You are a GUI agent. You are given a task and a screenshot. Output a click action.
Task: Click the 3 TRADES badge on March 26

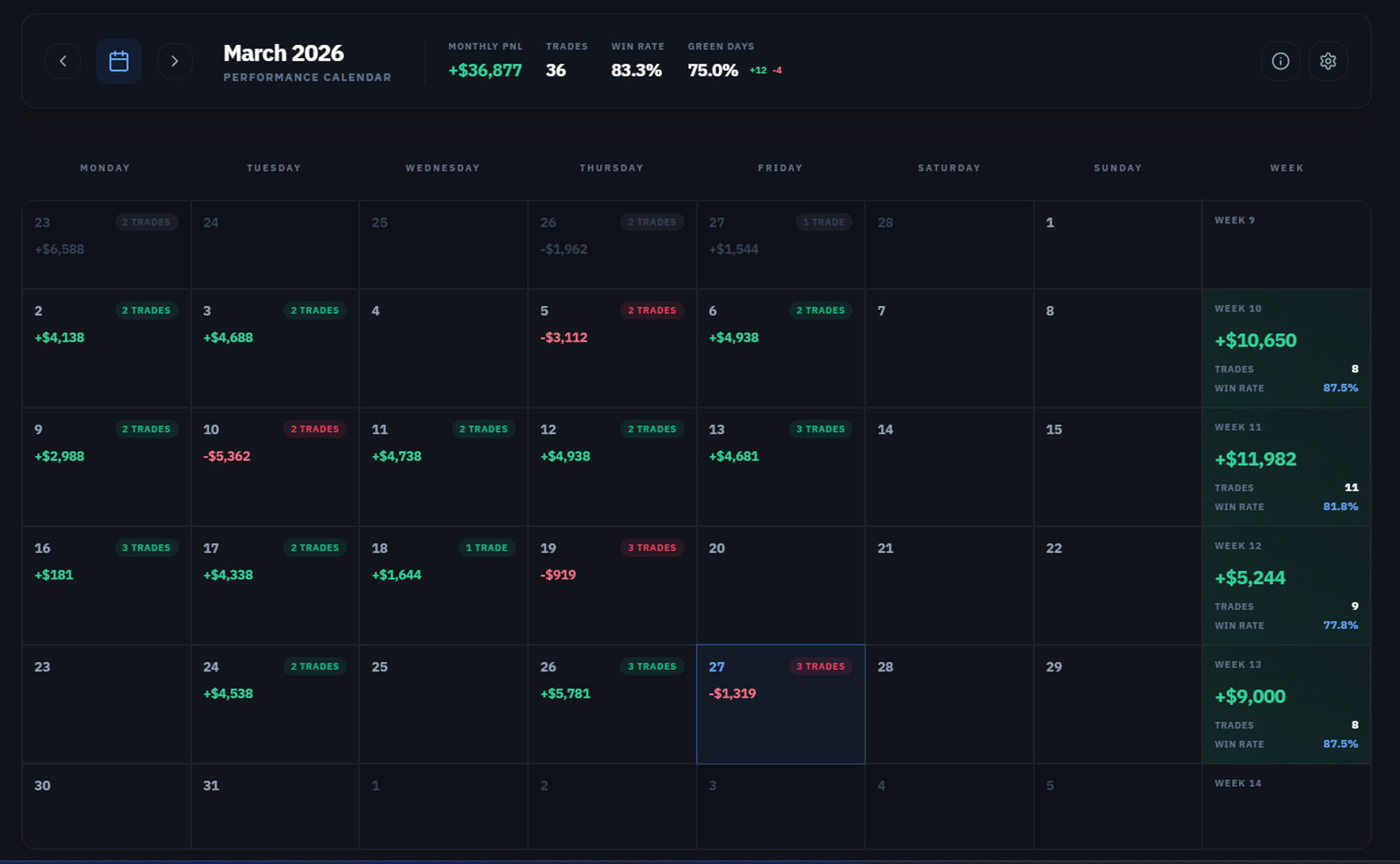click(651, 667)
